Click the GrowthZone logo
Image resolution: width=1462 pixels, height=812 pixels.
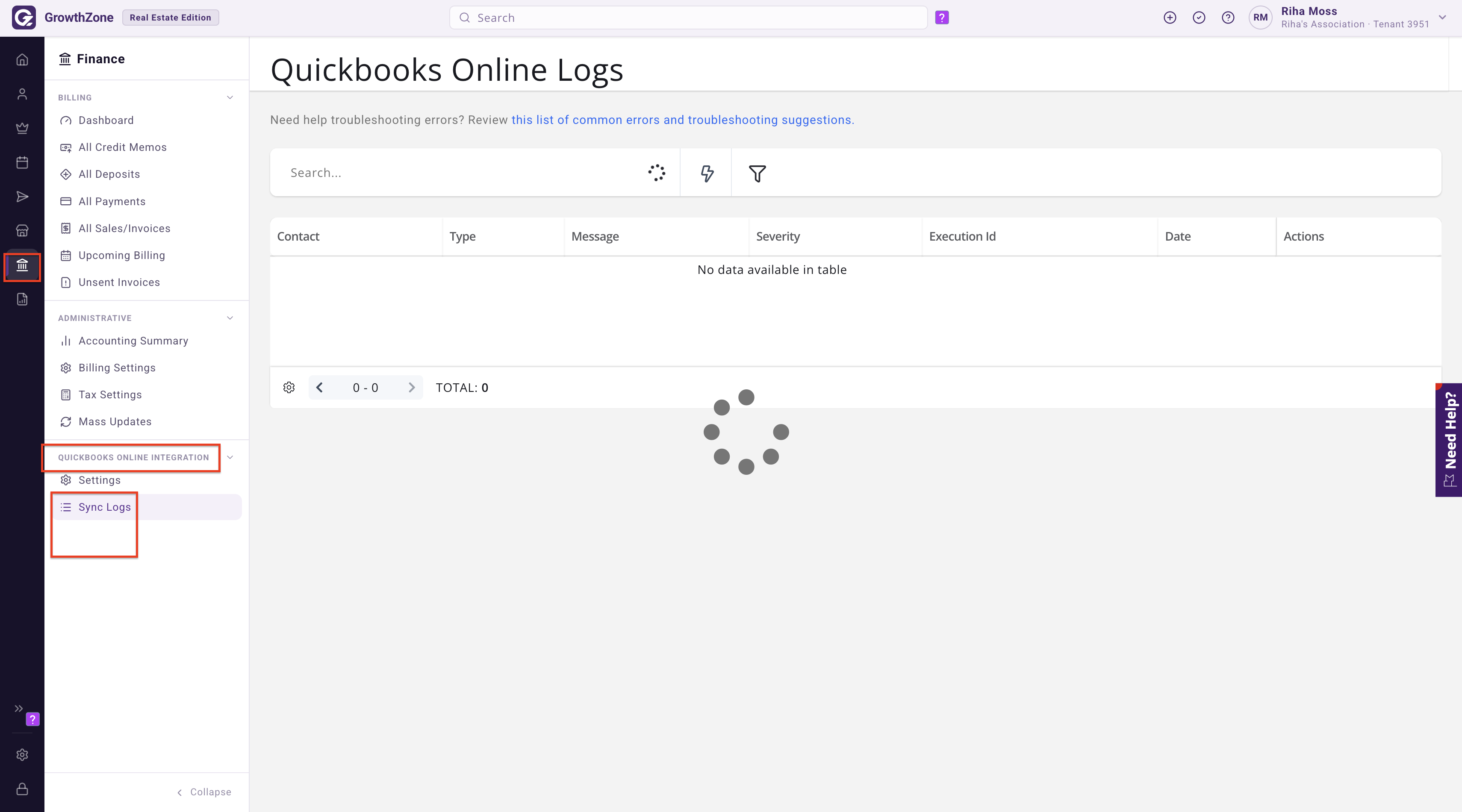pos(24,18)
